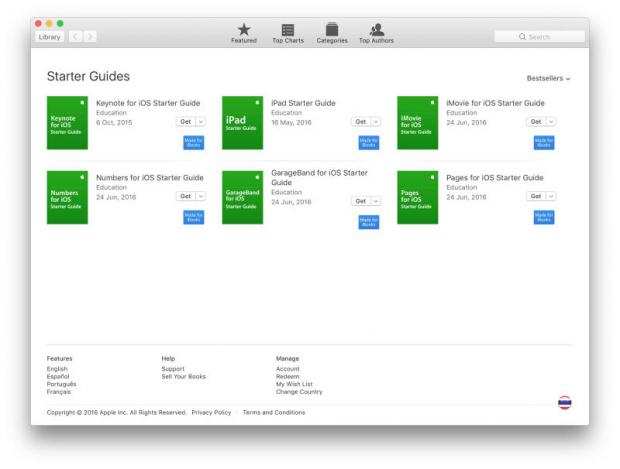Click the Made for iBooks badge under Numbers
This screenshot has height=469, width=620.
(193, 217)
